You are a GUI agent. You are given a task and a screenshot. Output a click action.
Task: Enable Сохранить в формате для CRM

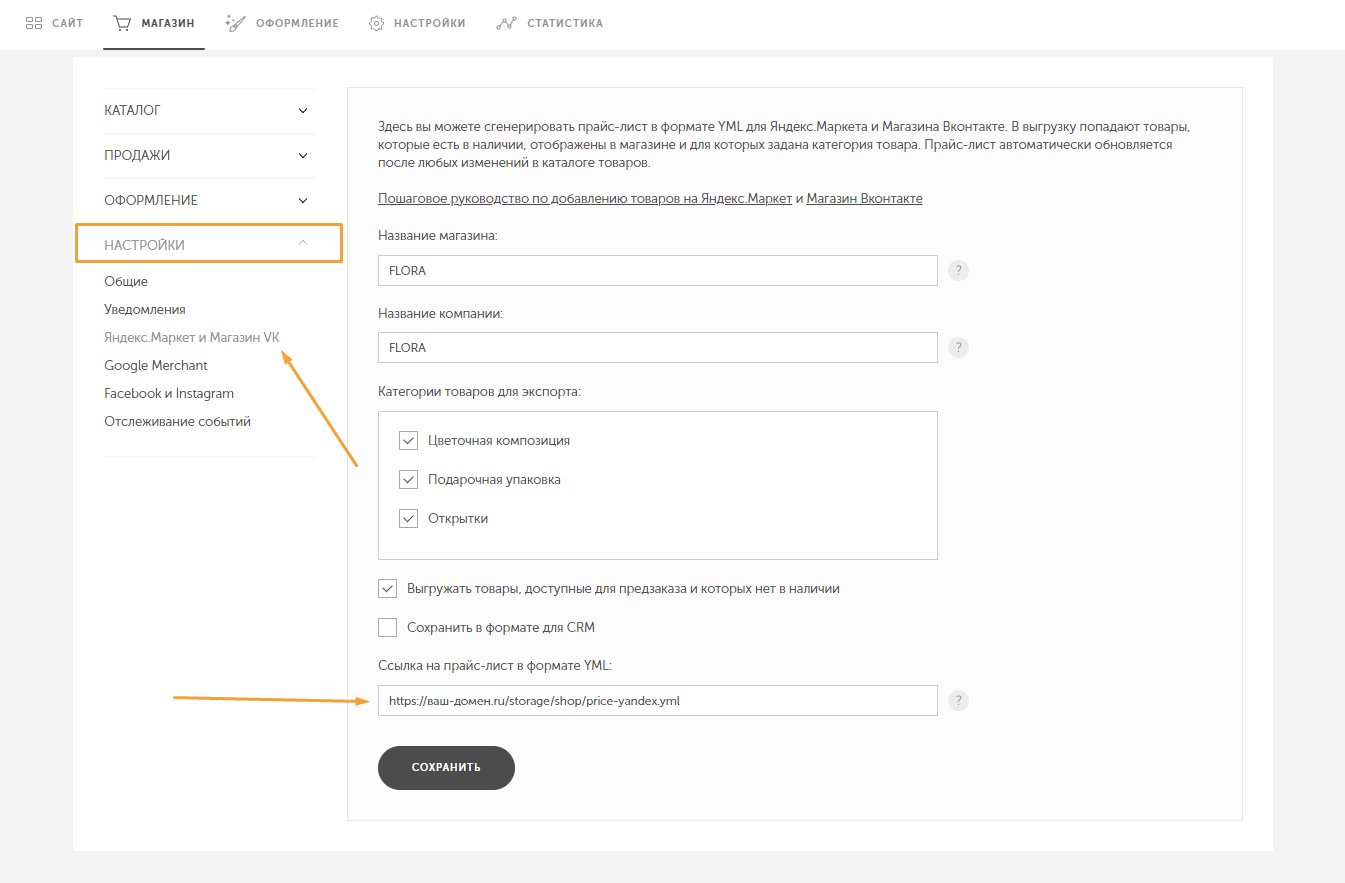pyautogui.click(x=388, y=628)
